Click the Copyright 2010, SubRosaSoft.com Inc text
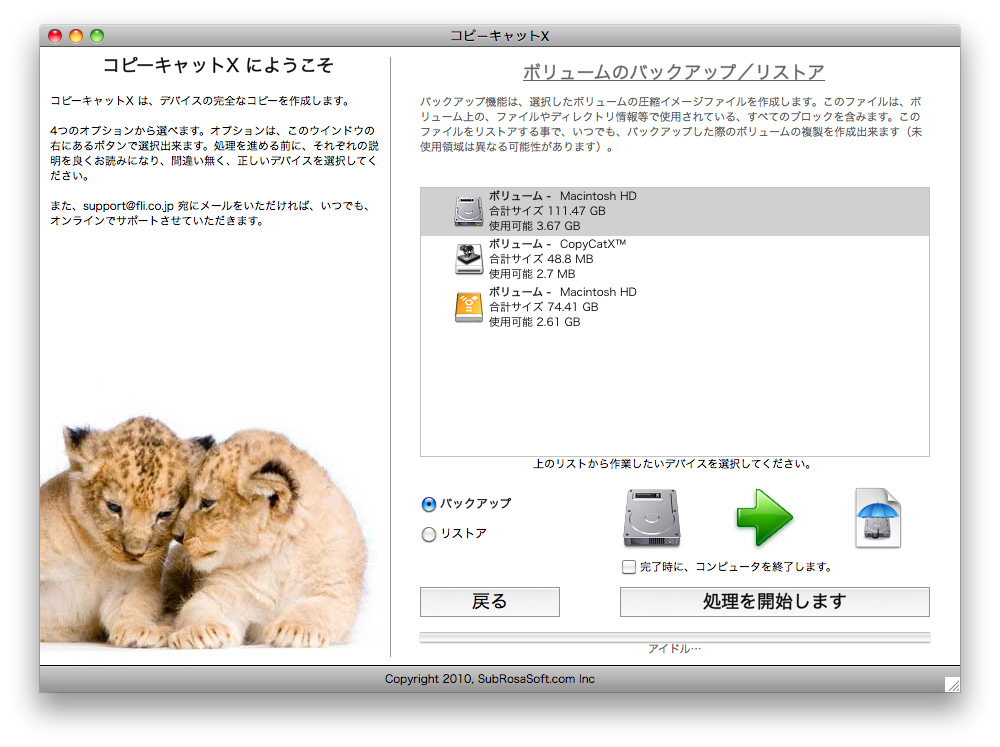1000x747 pixels. pyautogui.click(x=490, y=679)
